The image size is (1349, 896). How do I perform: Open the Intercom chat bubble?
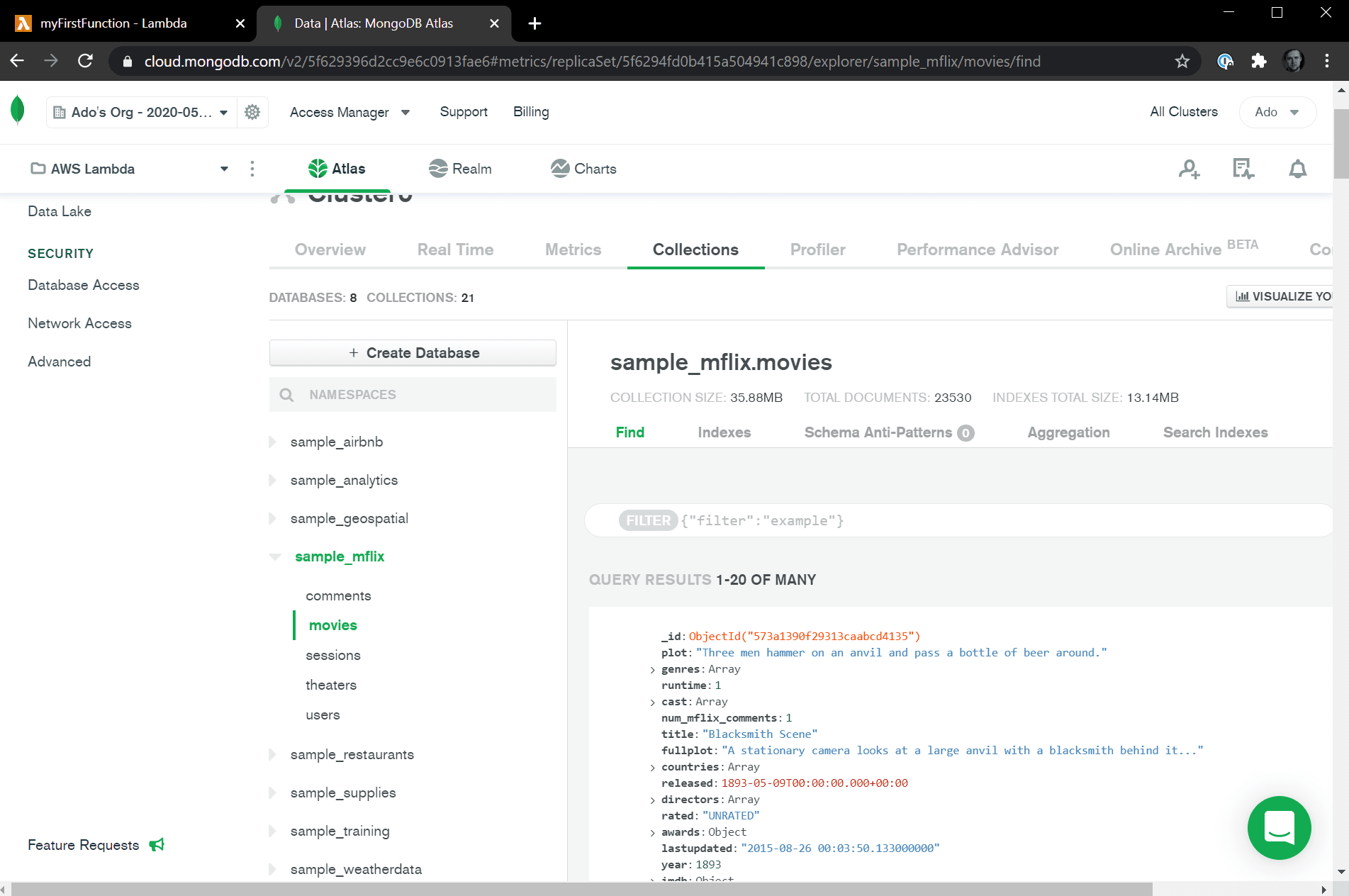pyautogui.click(x=1279, y=827)
